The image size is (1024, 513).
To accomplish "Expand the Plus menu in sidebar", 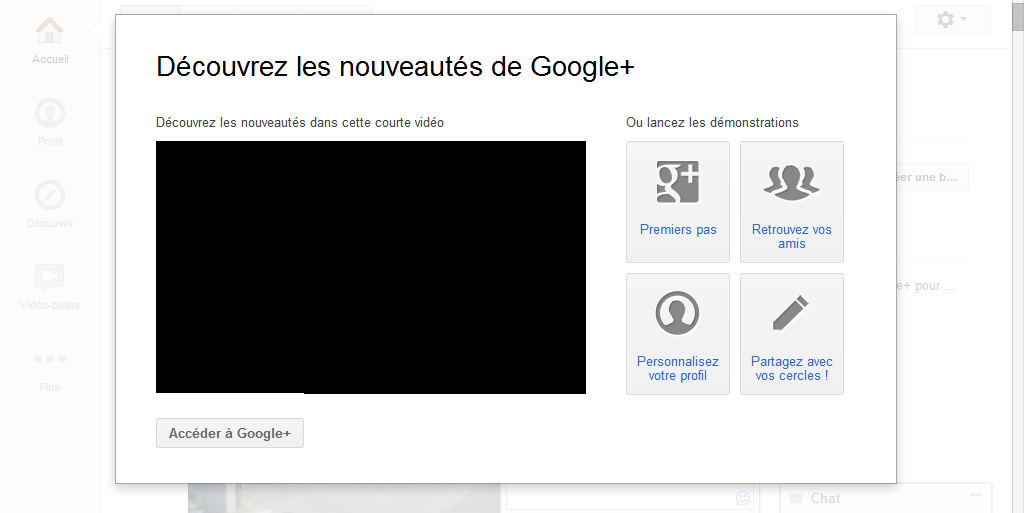I will 50,372.
